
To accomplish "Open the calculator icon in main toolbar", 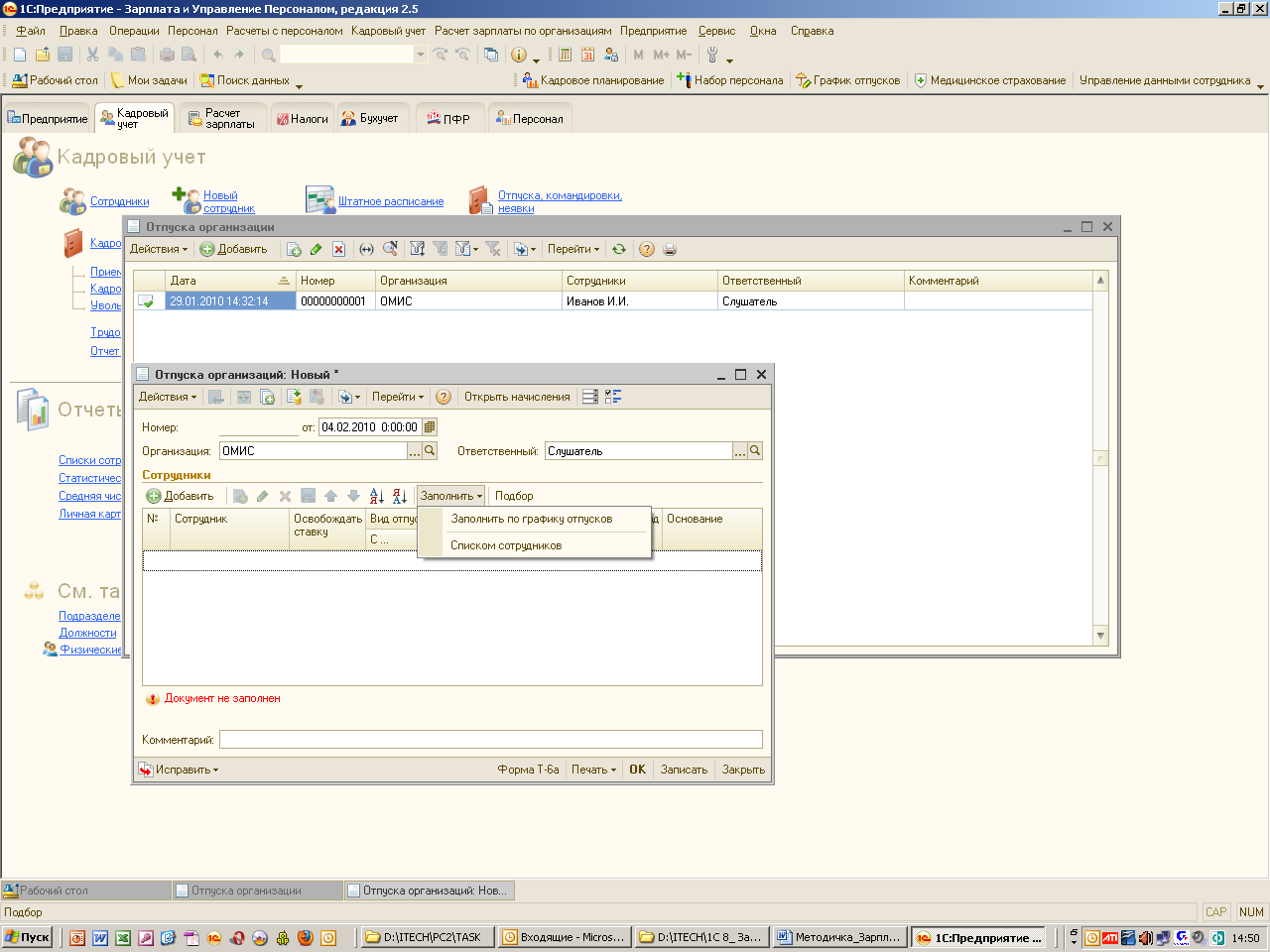I will coord(566,55).
